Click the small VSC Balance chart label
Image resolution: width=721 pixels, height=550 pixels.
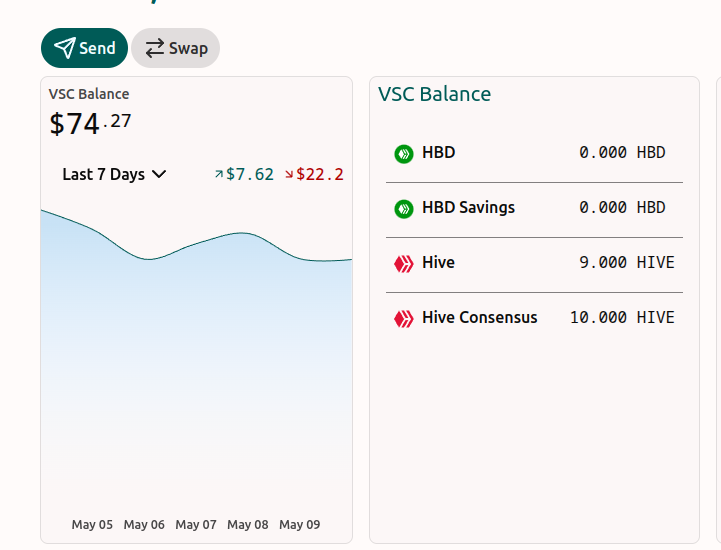[89, 94]
